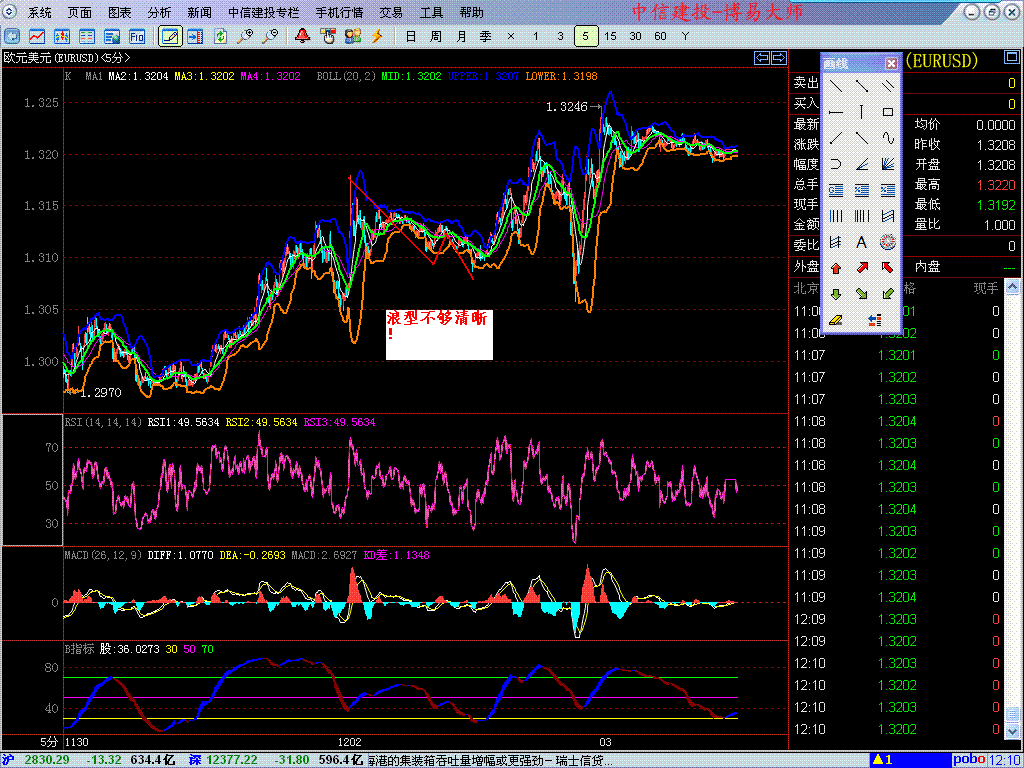The image size is (1024, 768).
Task: Open the Fio toolbar icon
Action: point(137,36)
